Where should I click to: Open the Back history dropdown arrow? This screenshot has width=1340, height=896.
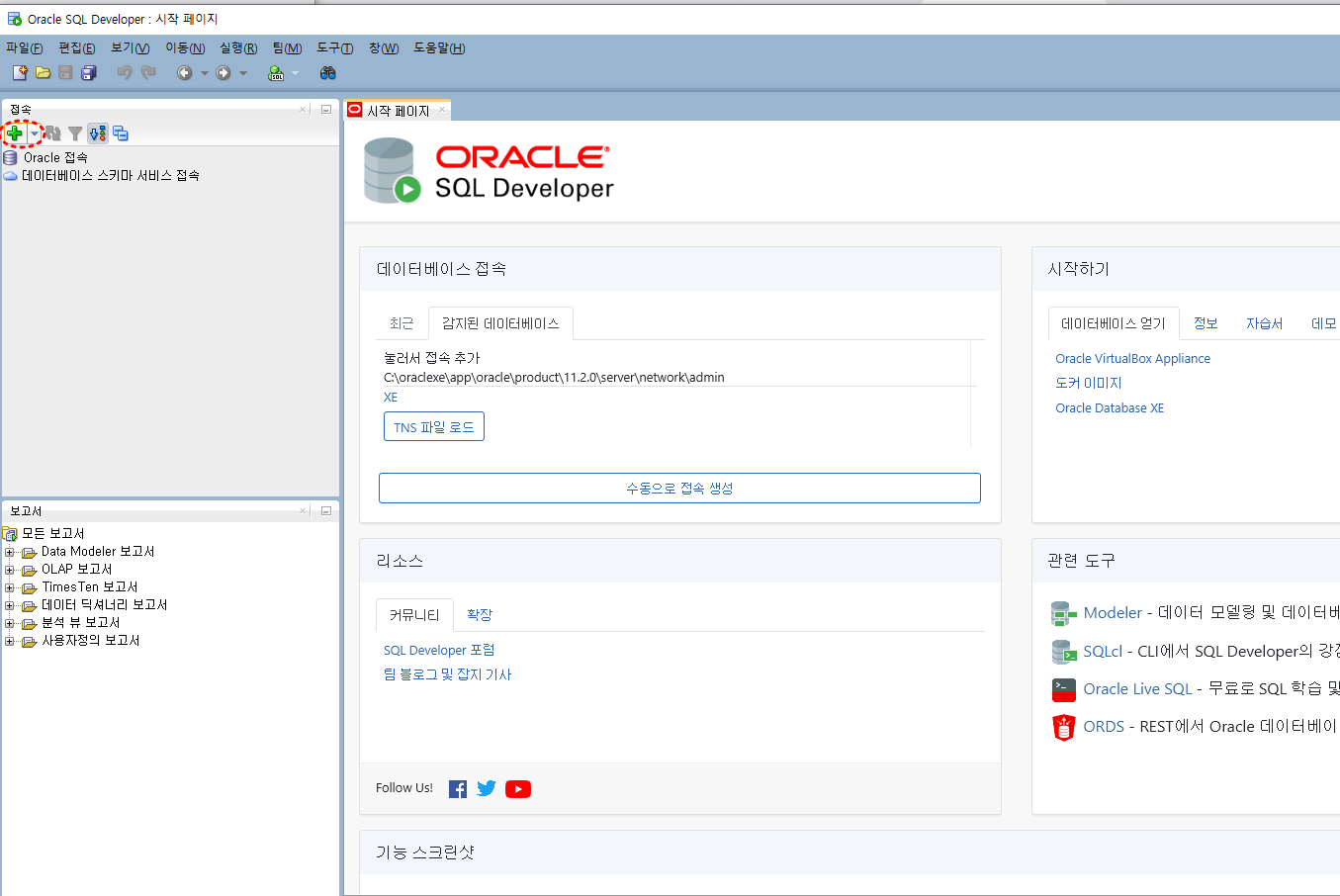pos(205,73)
